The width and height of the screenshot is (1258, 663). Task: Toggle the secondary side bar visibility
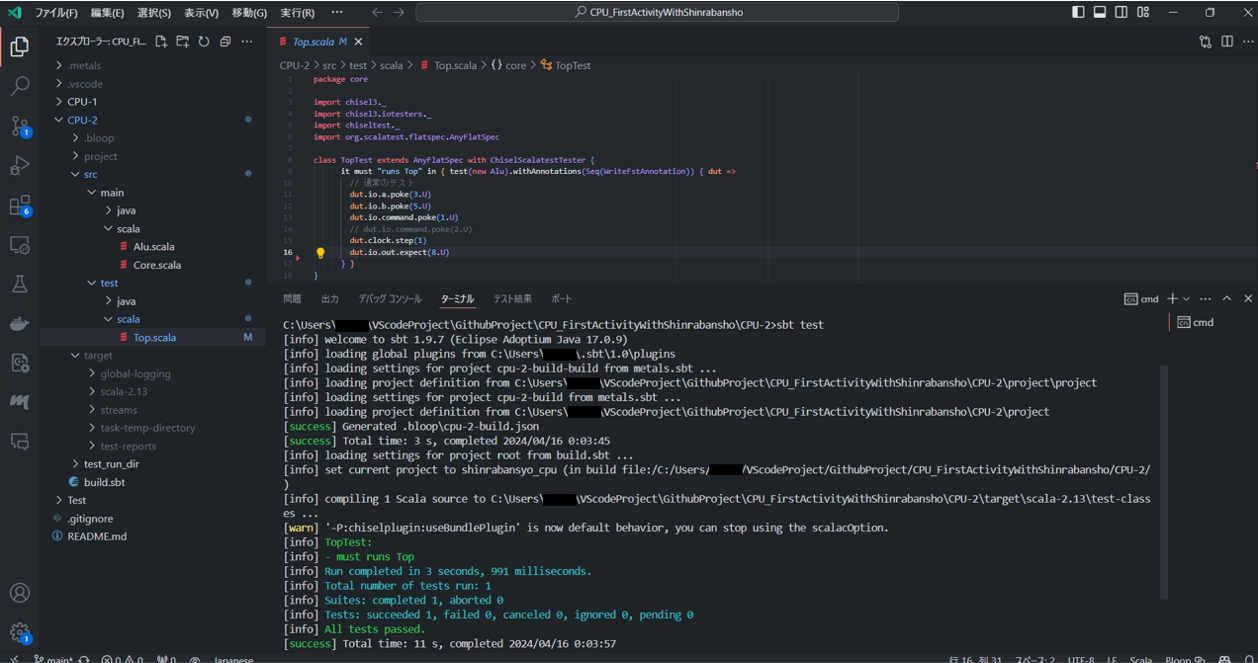[x=1121, y=13]
